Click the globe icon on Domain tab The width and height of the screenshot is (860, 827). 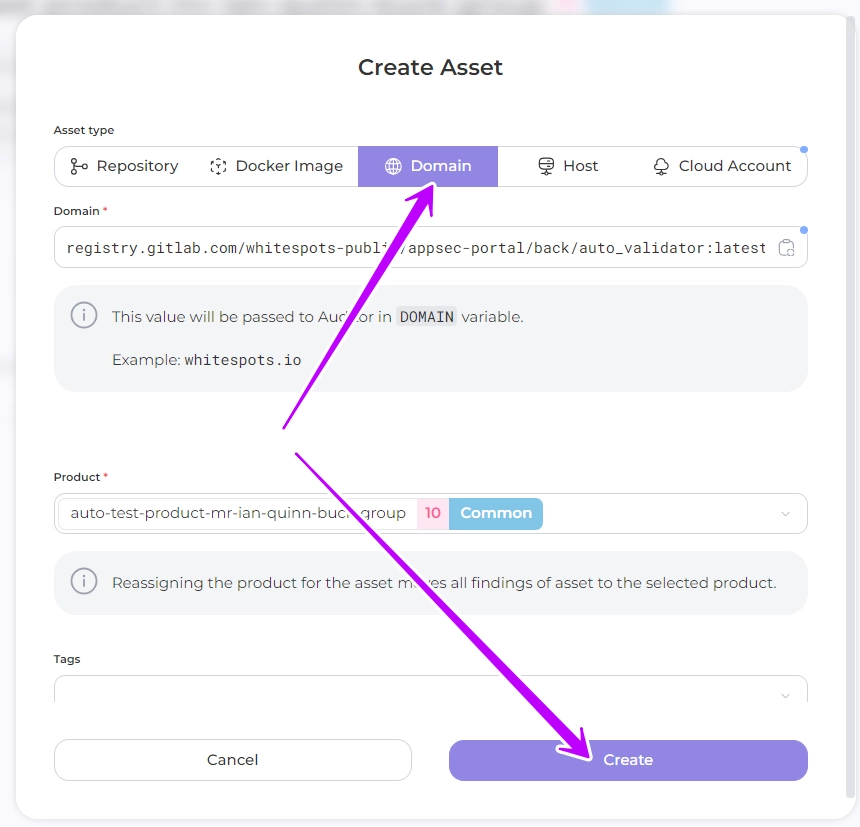tap(393, 166)
